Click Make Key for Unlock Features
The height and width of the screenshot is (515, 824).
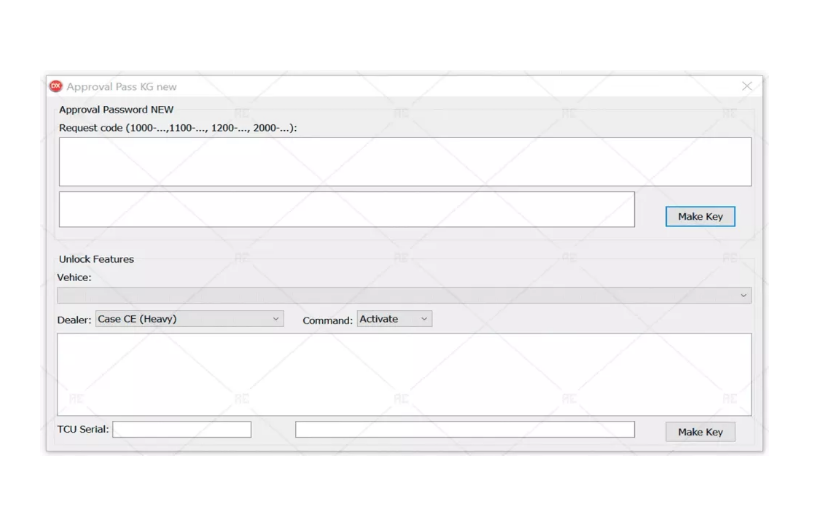click(700, 432)
